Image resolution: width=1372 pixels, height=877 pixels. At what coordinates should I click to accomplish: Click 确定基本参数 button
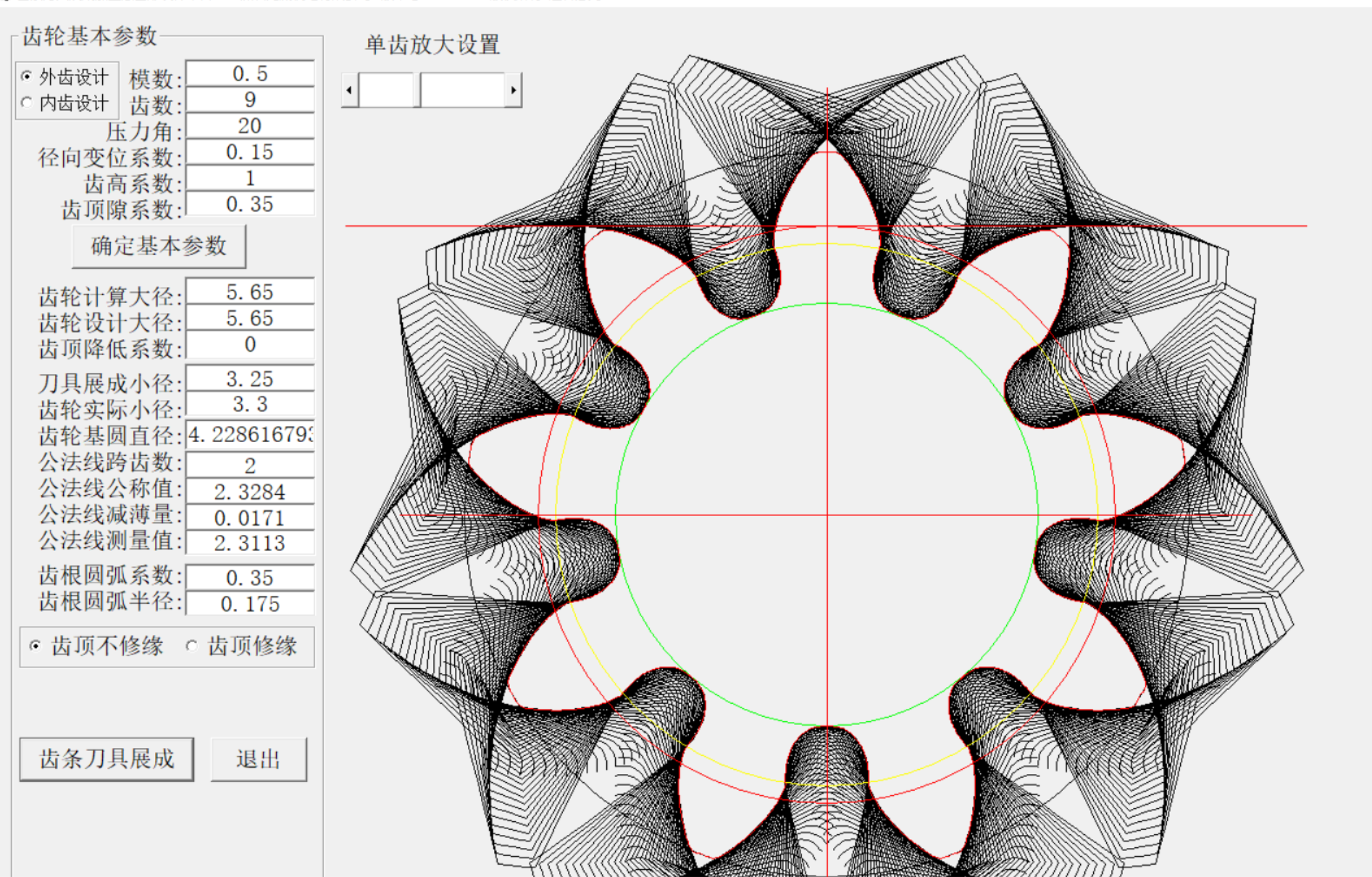click(x=159, y=246)
